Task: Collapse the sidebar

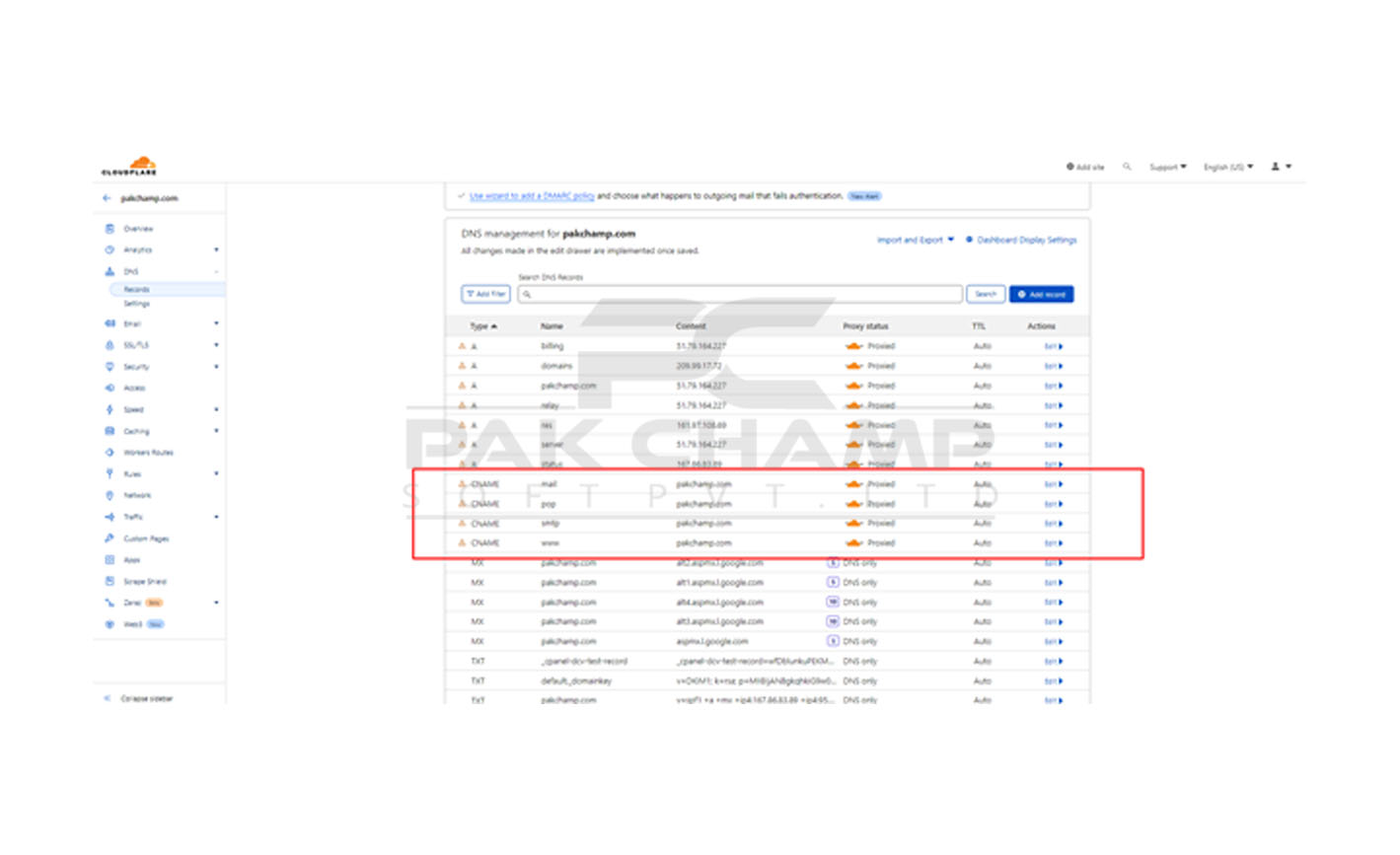Action: pyautogui.click(x=139, y=698)
